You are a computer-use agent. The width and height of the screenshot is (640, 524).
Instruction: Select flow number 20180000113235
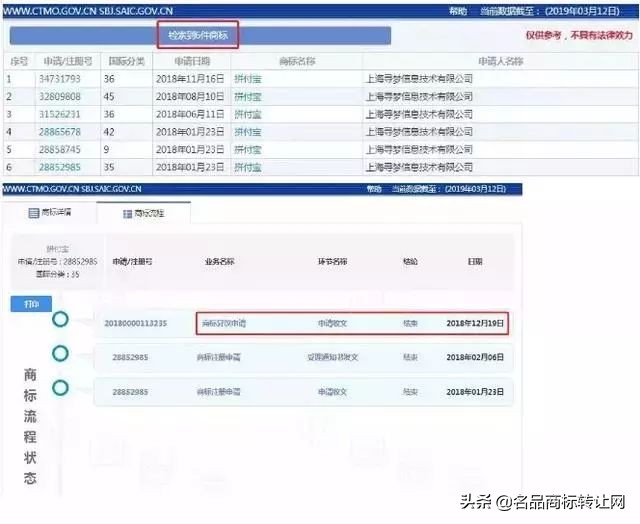click(136, 323)
